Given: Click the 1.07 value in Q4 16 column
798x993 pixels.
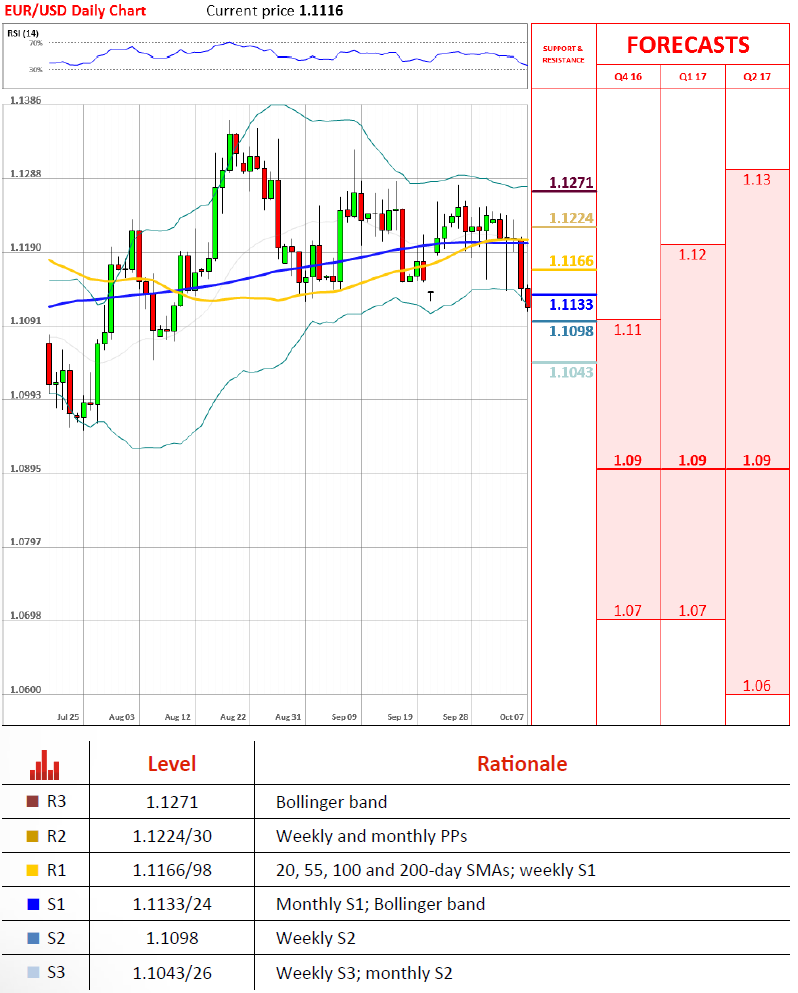Looking at the screenshot, I should 628,611.
